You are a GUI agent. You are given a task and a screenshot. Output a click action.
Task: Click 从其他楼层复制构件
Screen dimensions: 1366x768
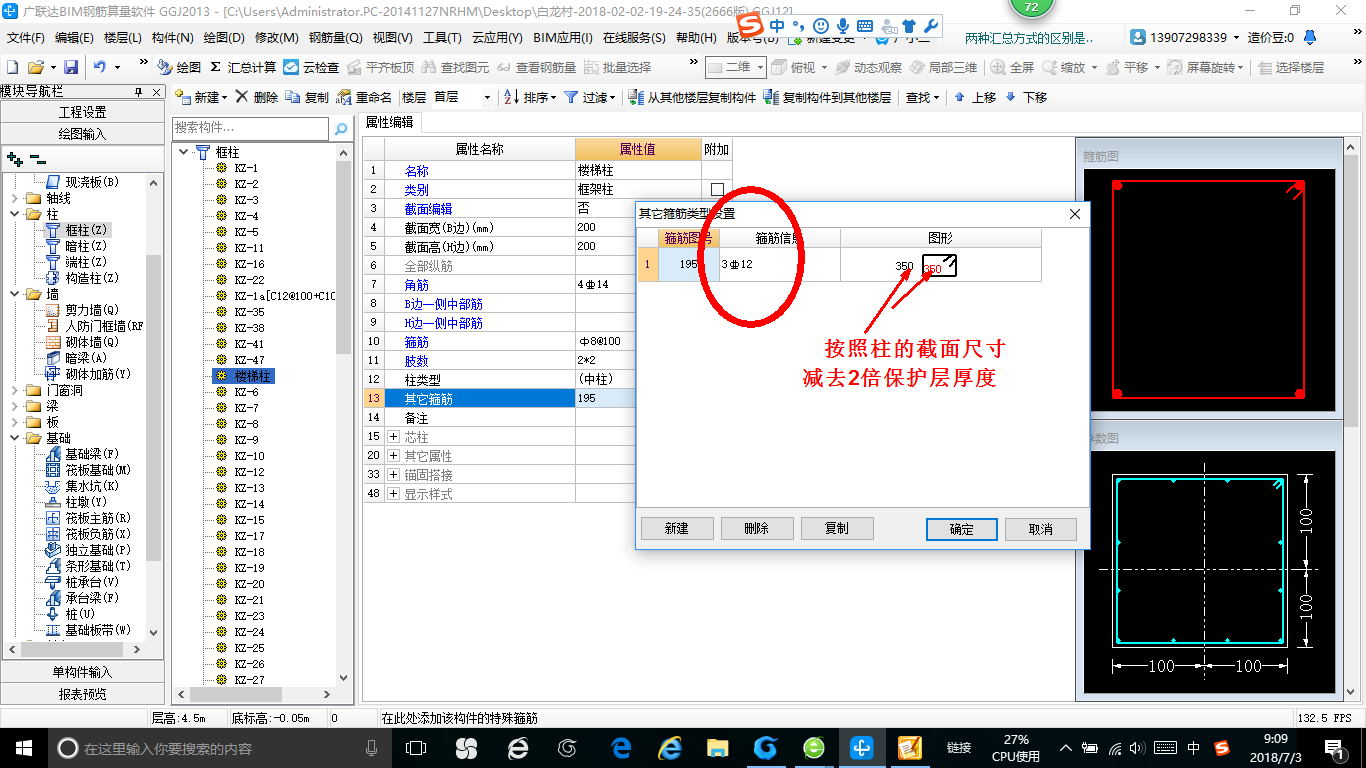click(693, 97)
